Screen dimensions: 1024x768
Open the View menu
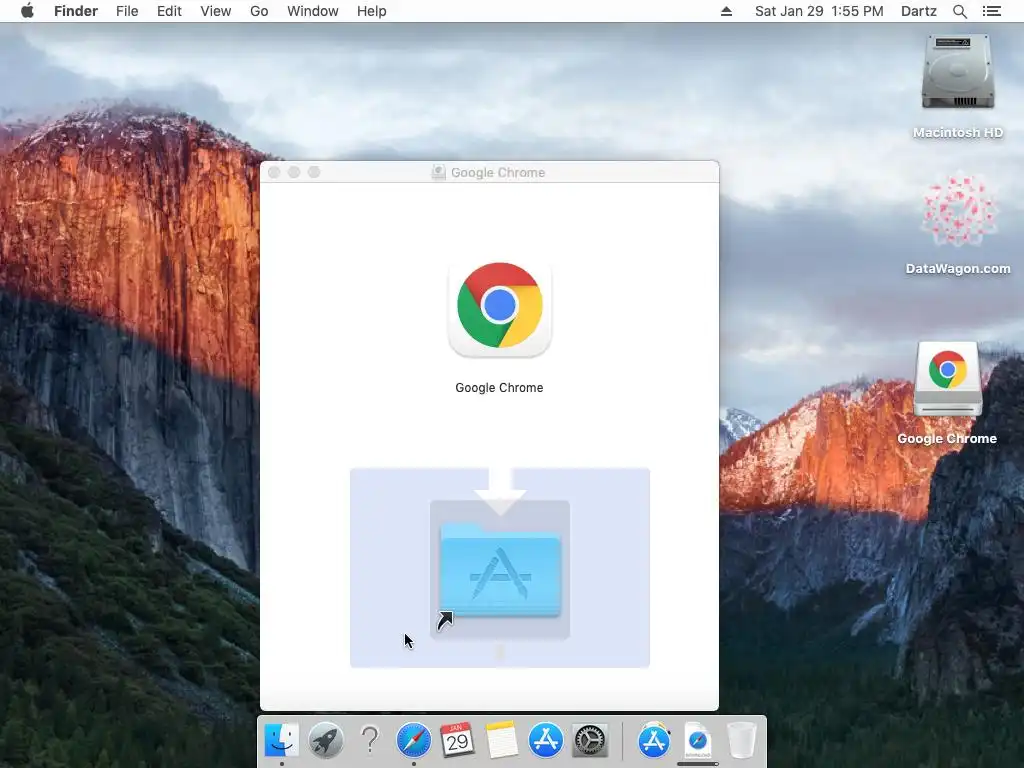point(216,11)
